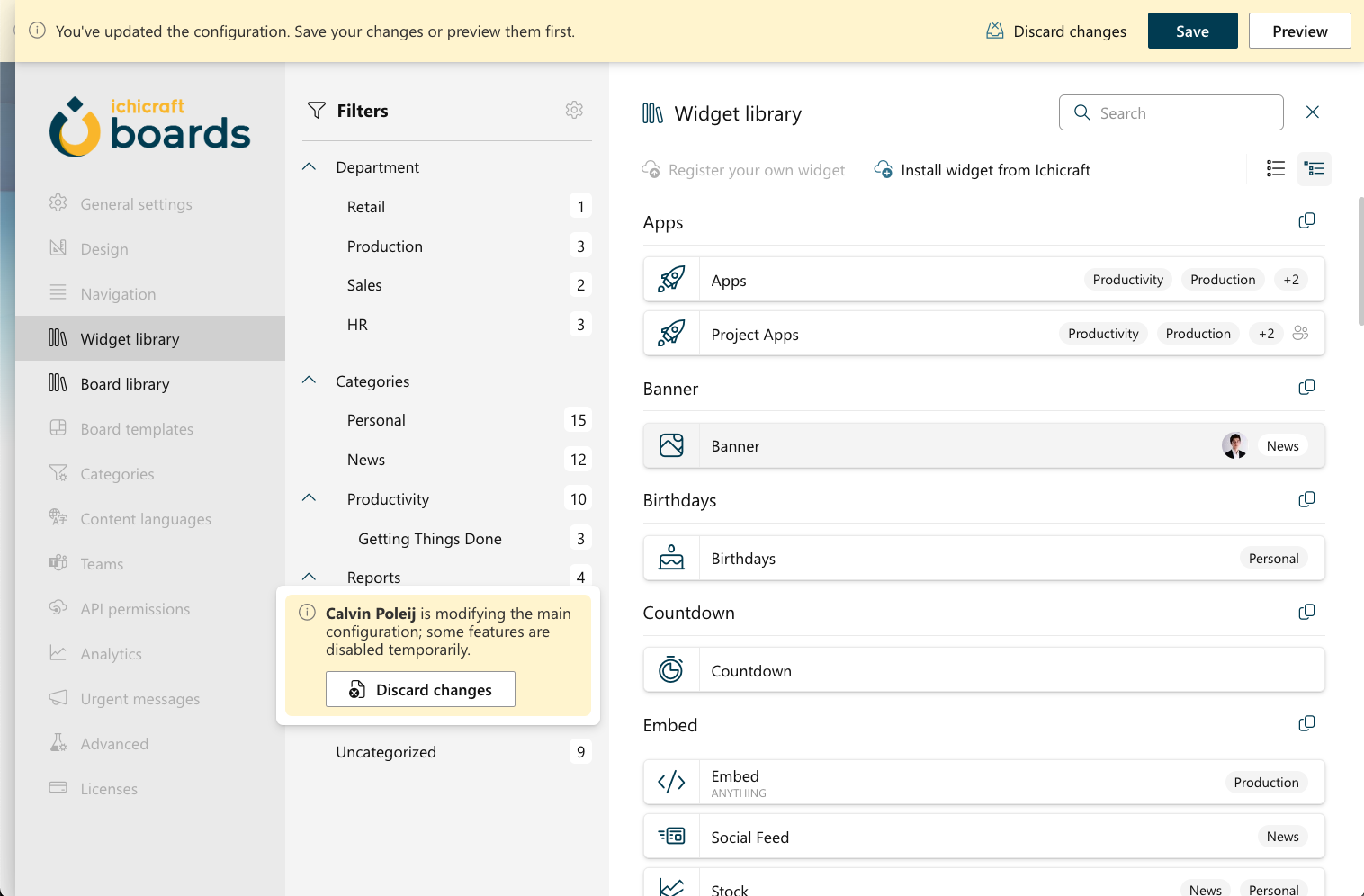The height and width of the screenshot is (896, 1364).
Task: Open Content languages settings
Action: 150,518
